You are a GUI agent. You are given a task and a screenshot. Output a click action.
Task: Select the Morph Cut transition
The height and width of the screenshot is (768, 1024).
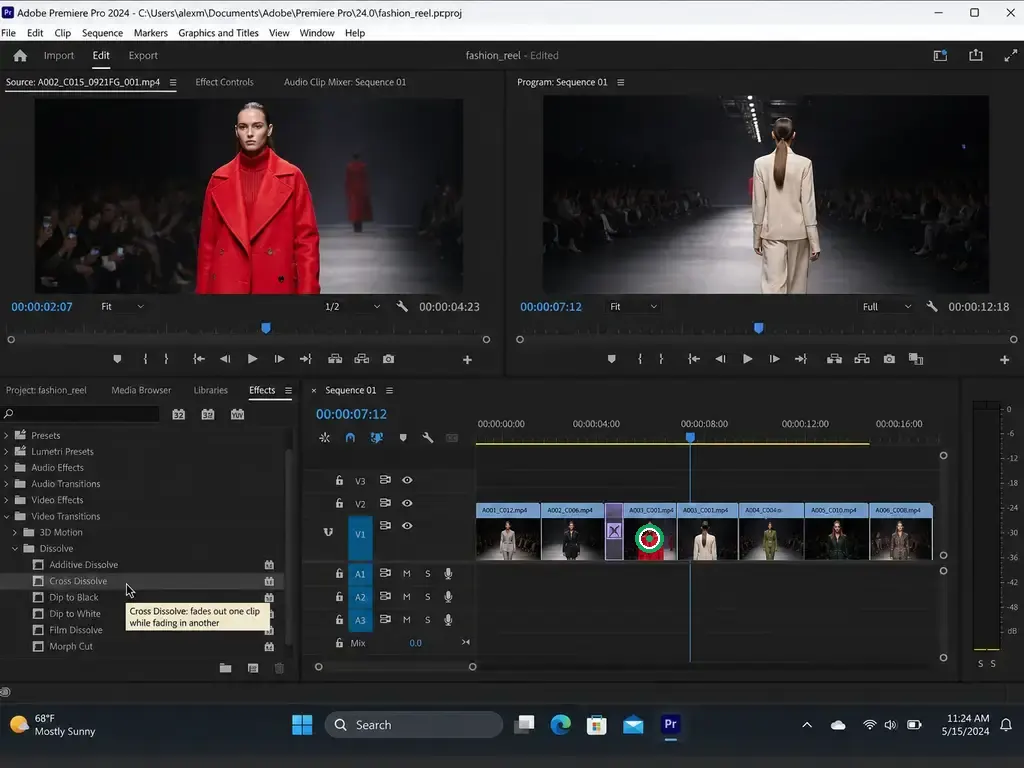[71, 646]
